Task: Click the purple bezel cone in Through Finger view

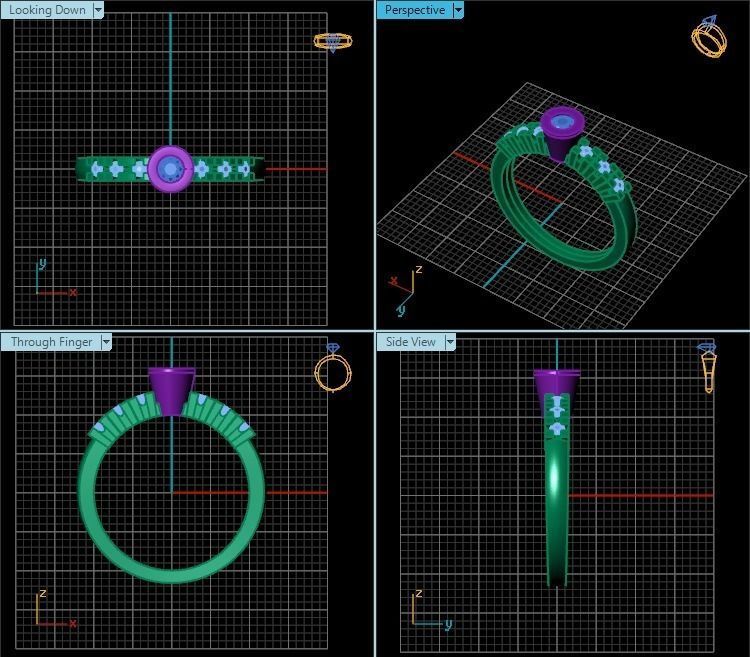Action: click(171, 390)
